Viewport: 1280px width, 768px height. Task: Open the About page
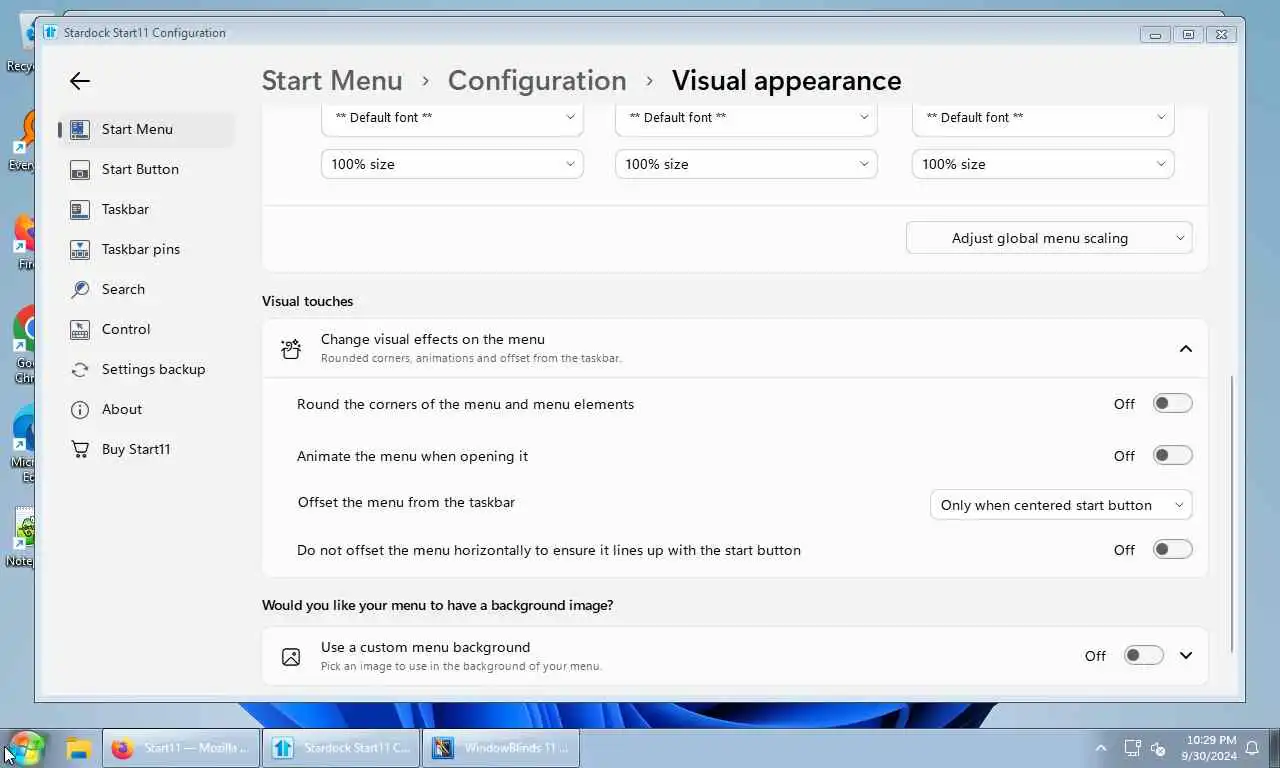click(147, 409)
